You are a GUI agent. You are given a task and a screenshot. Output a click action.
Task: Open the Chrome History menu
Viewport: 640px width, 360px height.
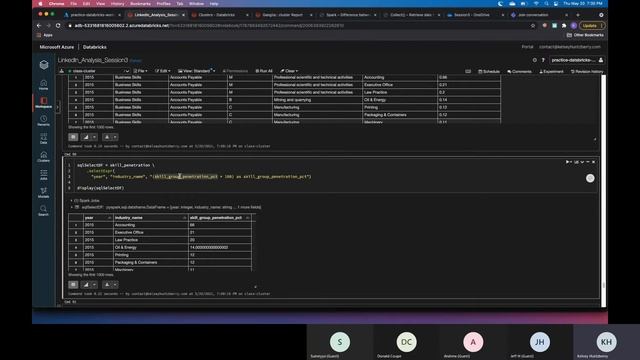(118, 4)
